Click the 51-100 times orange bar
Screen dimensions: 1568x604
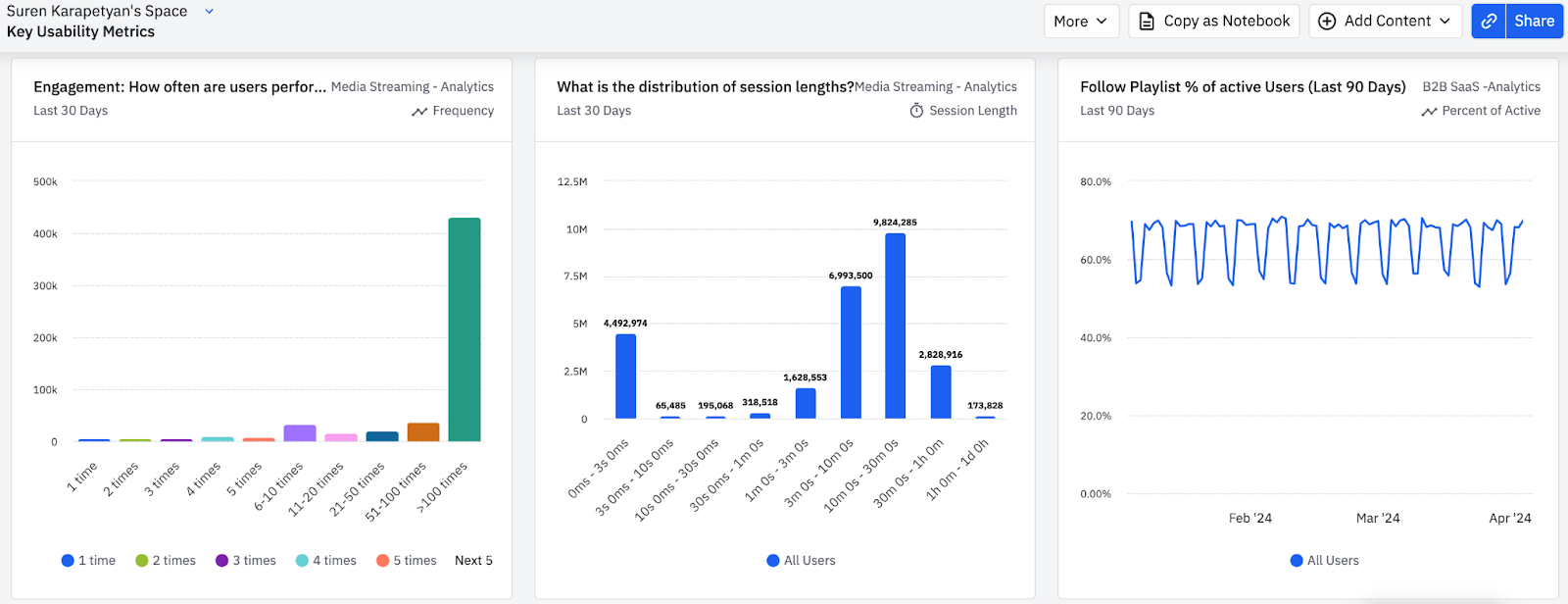(x=423, y=432)
